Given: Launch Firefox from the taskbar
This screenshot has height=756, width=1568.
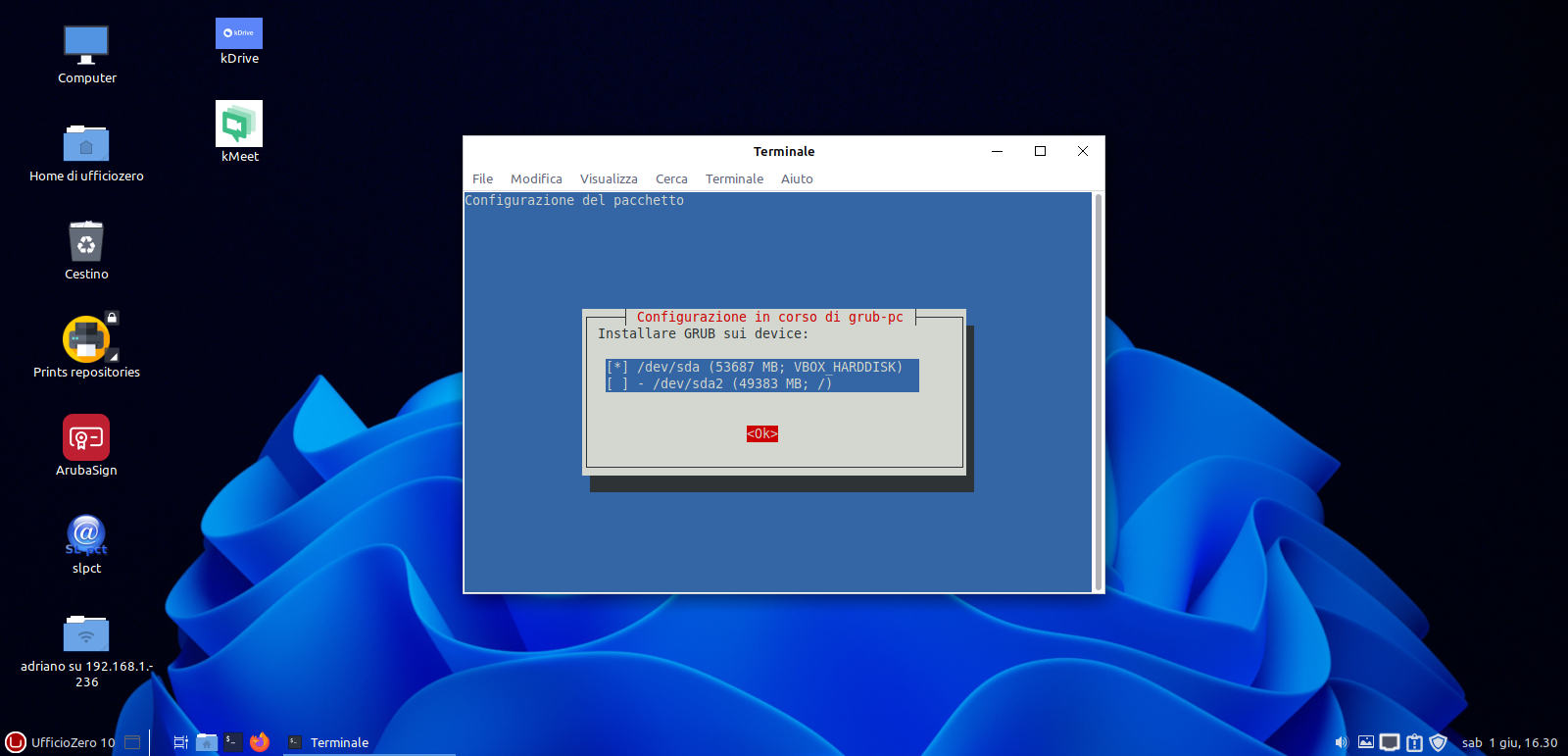Looking at the screenshot, I should click(x=260, y=742).
